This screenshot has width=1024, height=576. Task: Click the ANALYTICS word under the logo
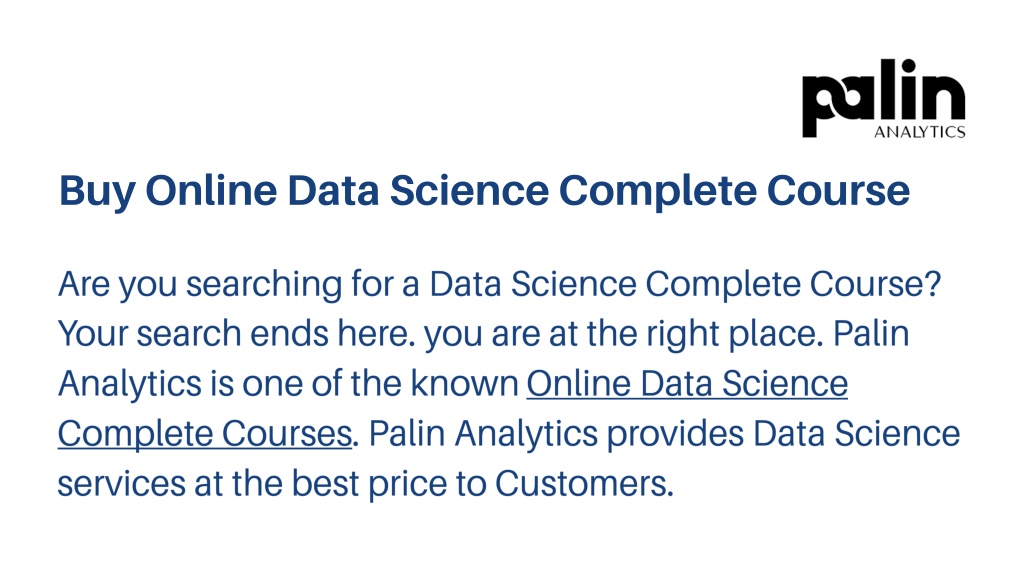coord(920,132)
